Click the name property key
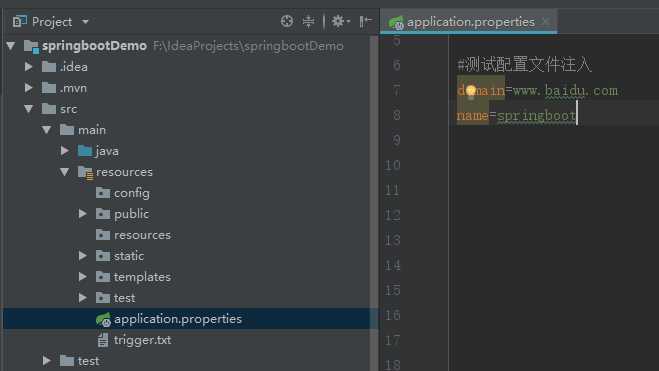 472,115
